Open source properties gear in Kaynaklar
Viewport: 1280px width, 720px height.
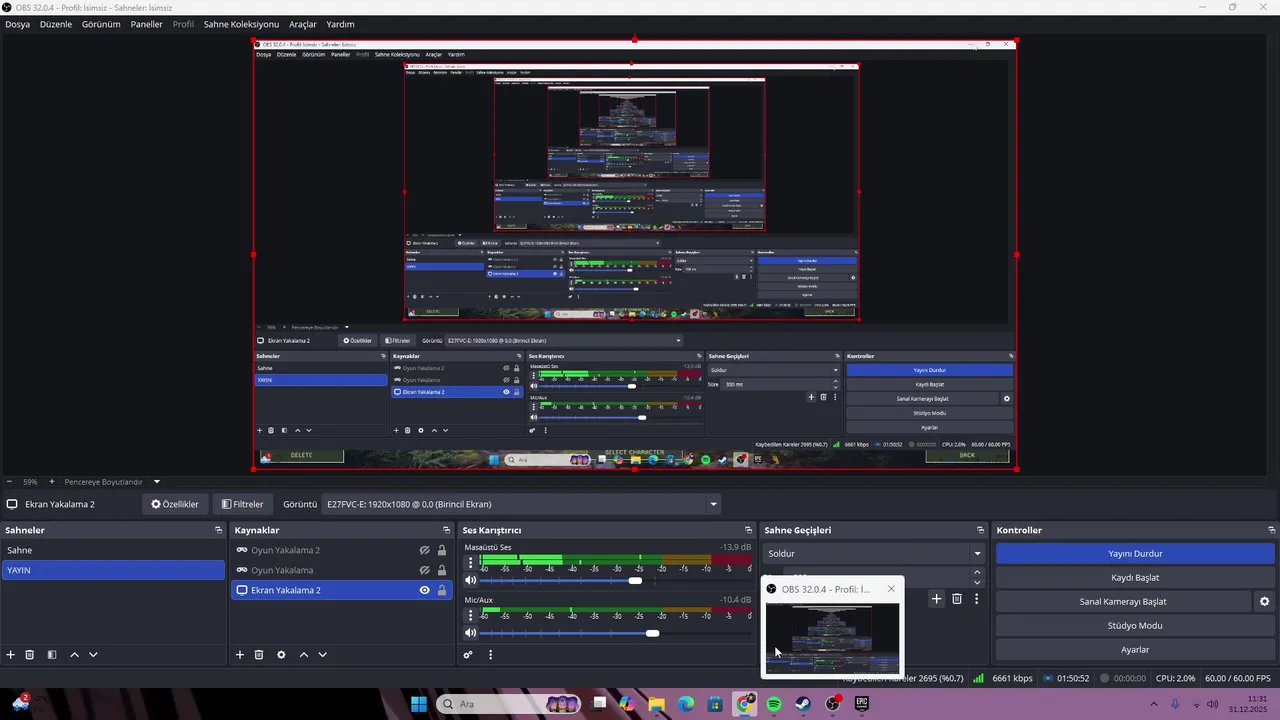click(x=281, y=655)
